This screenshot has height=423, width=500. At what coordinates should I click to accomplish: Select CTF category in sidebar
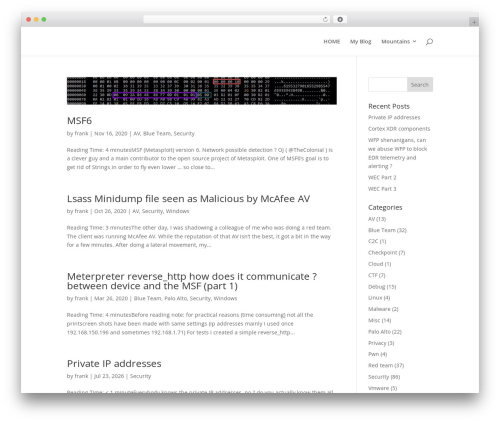pyautogui.click(x=373, y=275)
